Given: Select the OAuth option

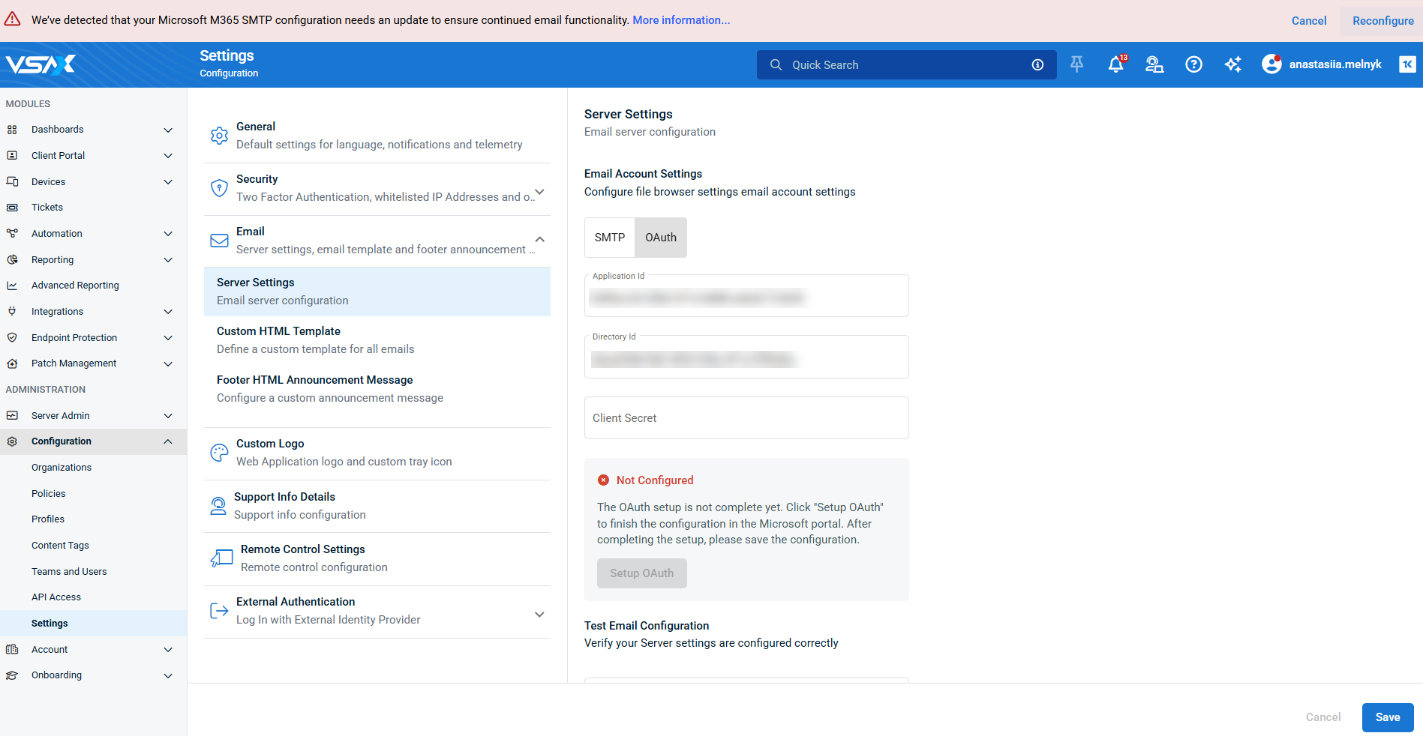Looking at the screenshot, I should [661, 238].
